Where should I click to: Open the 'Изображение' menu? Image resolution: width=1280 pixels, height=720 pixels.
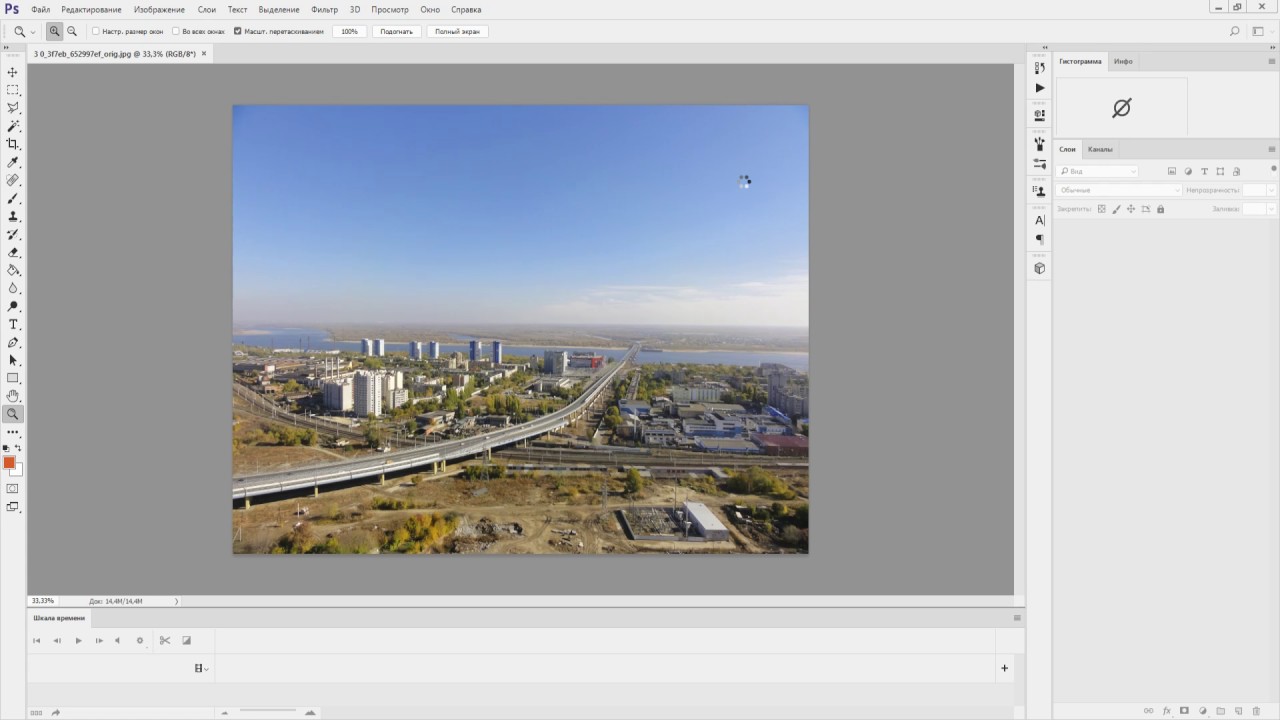click(159, 9)
